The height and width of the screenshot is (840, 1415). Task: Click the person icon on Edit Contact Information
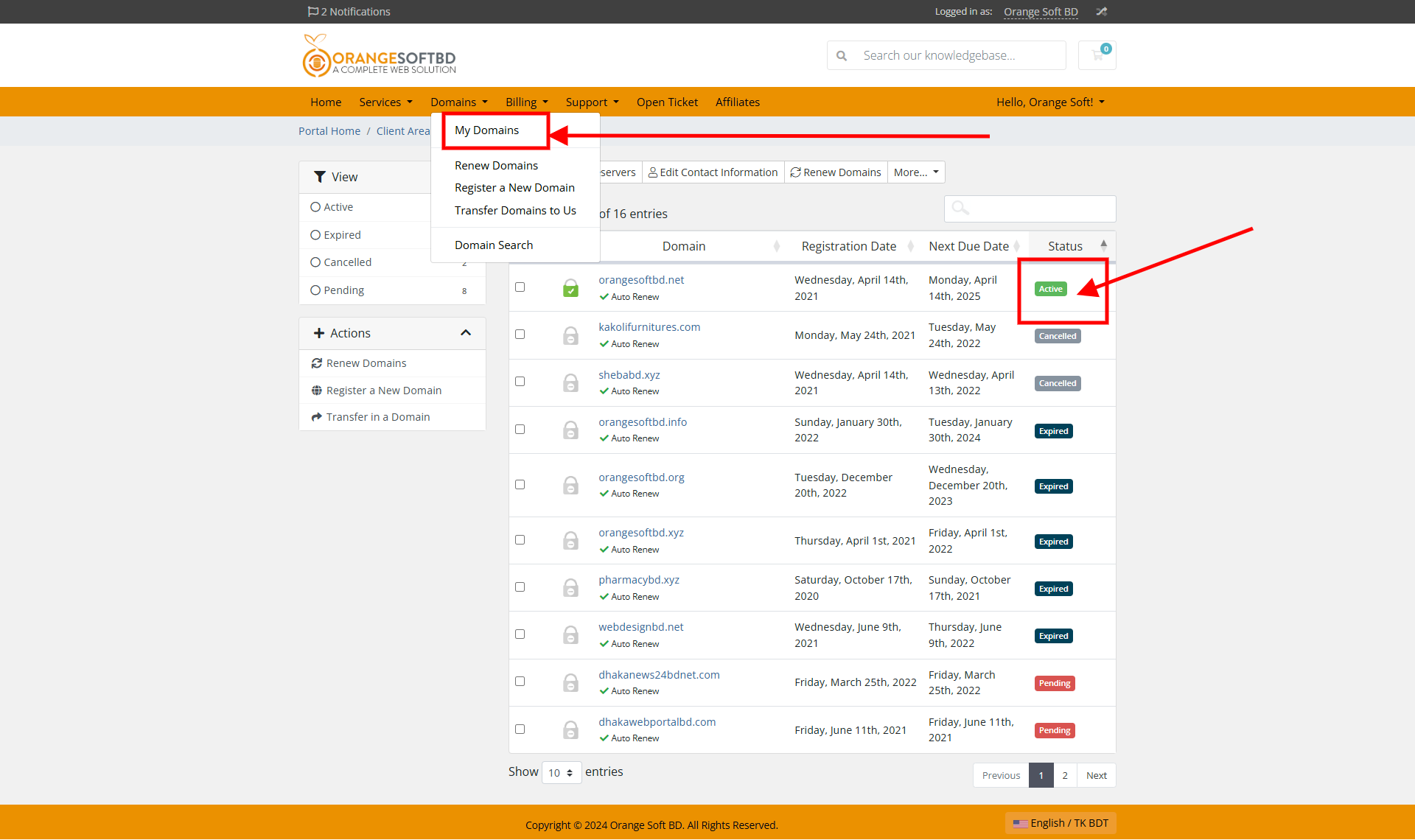[653, 172]
